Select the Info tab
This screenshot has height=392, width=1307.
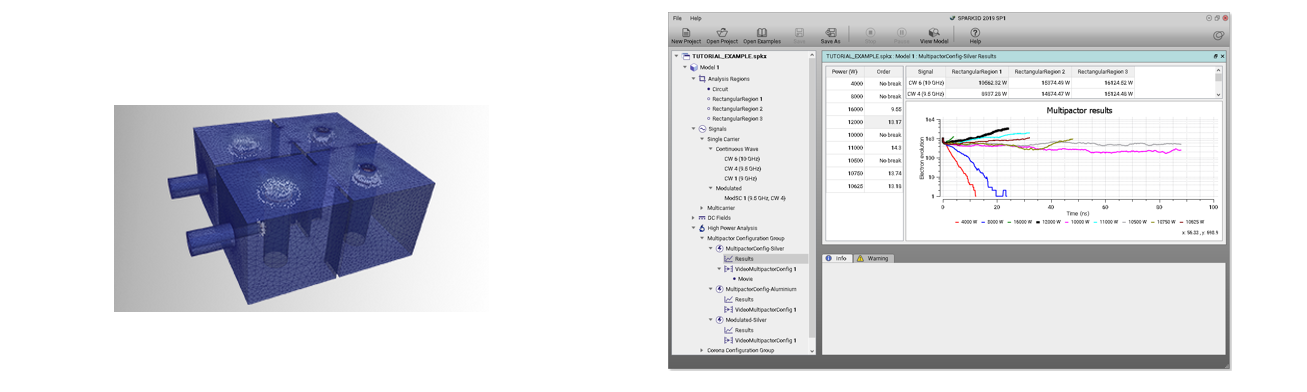click(837, 258)
